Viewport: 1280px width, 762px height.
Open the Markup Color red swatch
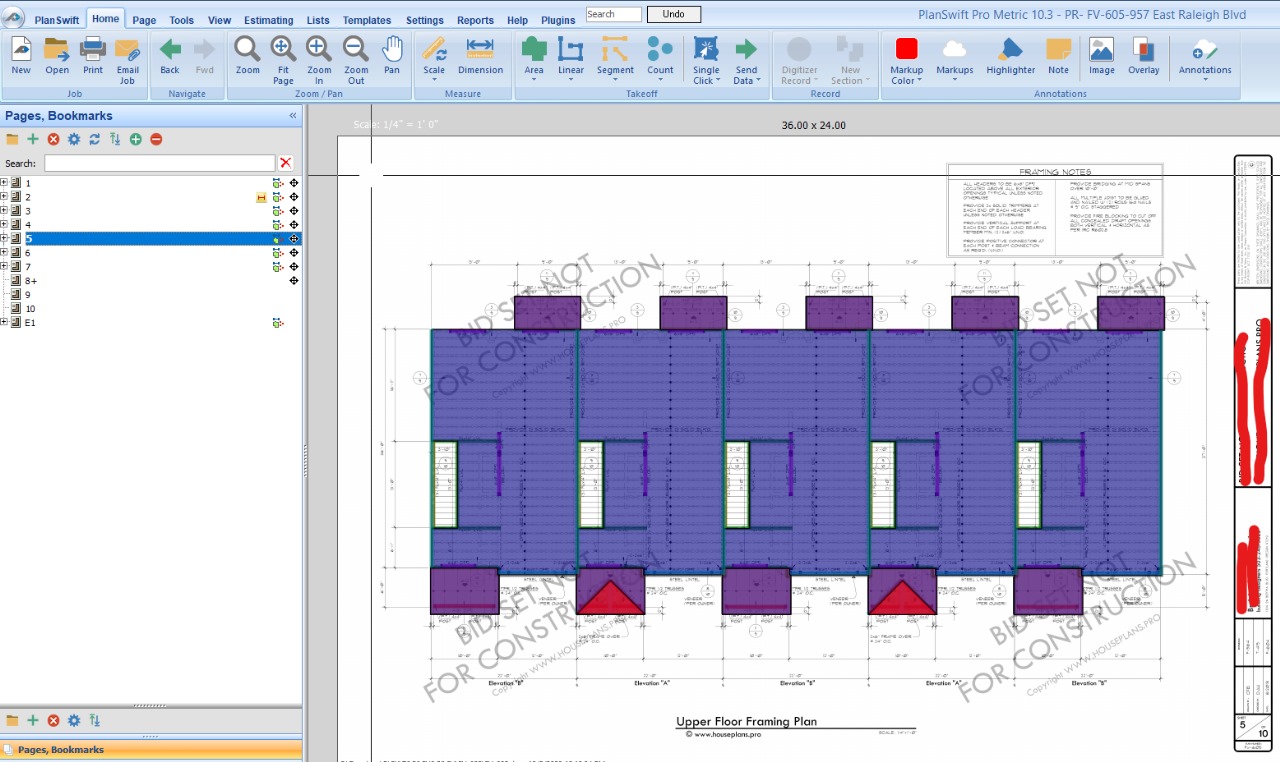[x=907, y=49]
